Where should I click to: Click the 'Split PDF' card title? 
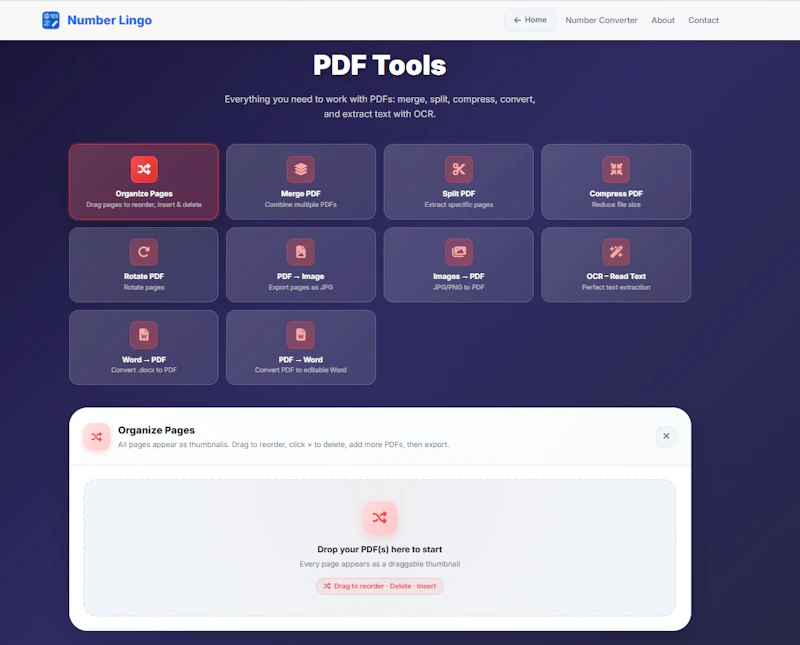(x=459, y=193)
